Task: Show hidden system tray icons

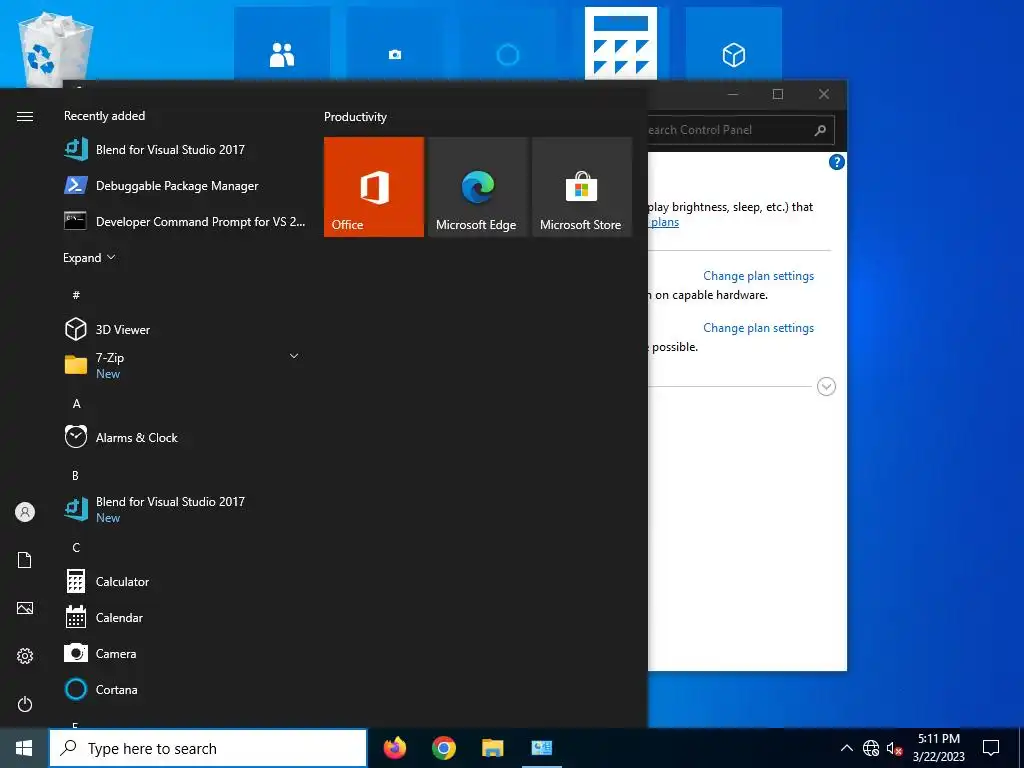Action: pos(846,748)
